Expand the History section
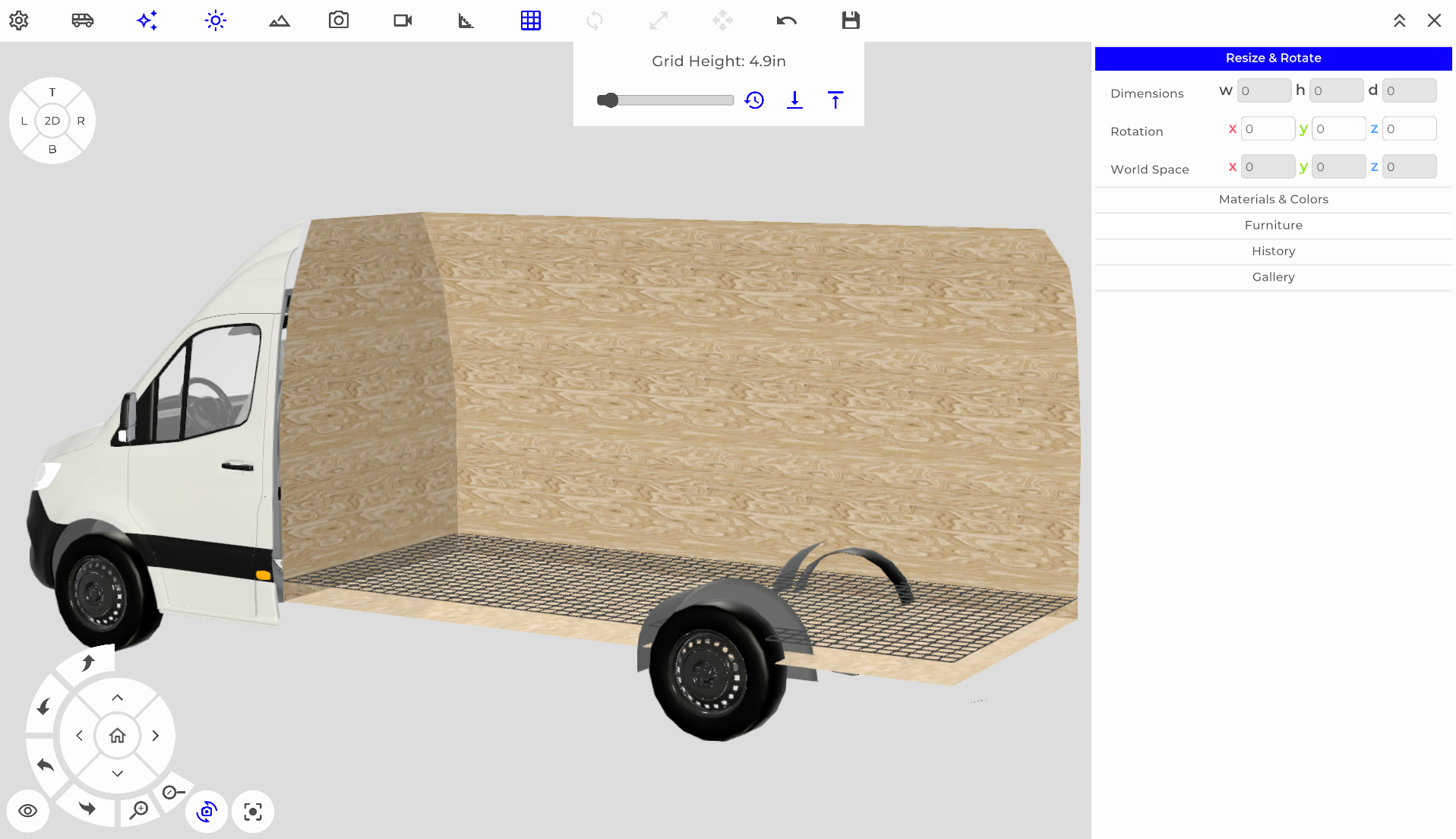 1273,251
